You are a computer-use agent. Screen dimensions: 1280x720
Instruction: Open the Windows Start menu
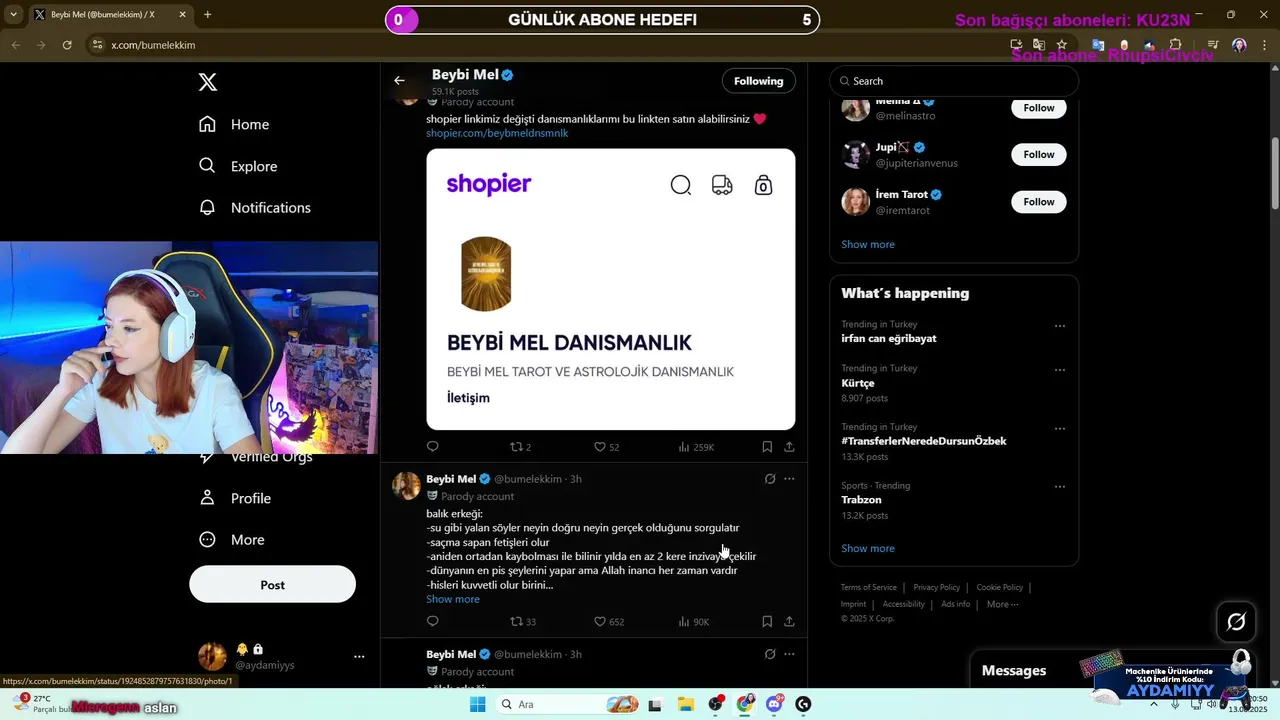point(477,704)
